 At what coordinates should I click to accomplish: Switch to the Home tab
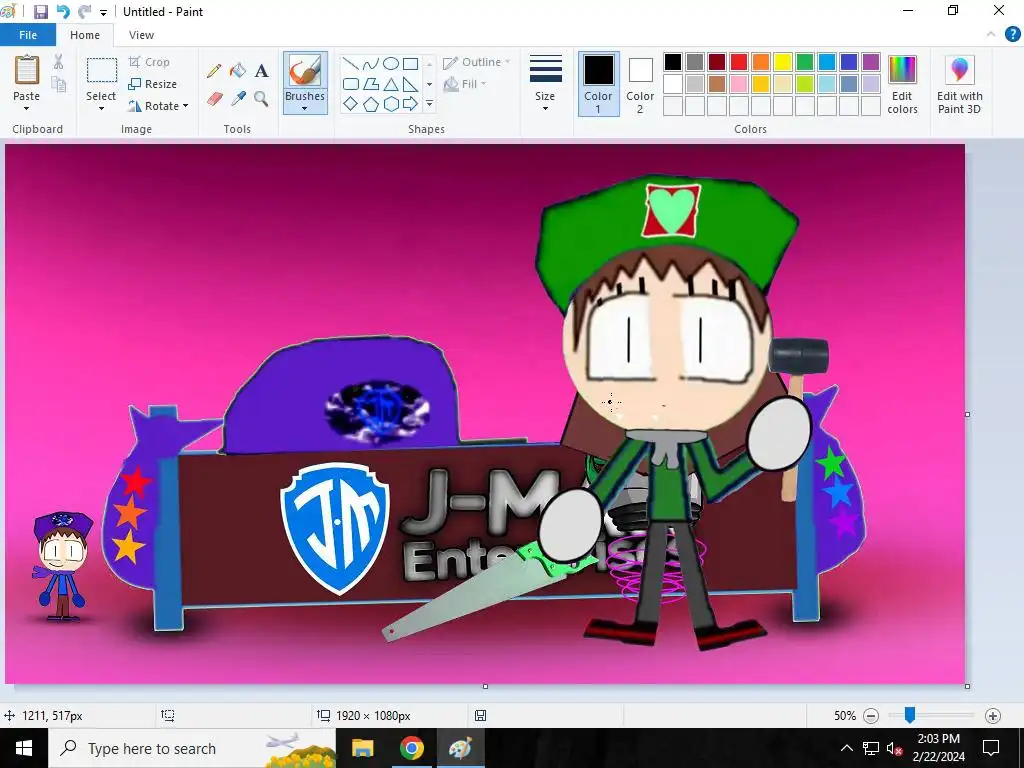pos(85,35)
